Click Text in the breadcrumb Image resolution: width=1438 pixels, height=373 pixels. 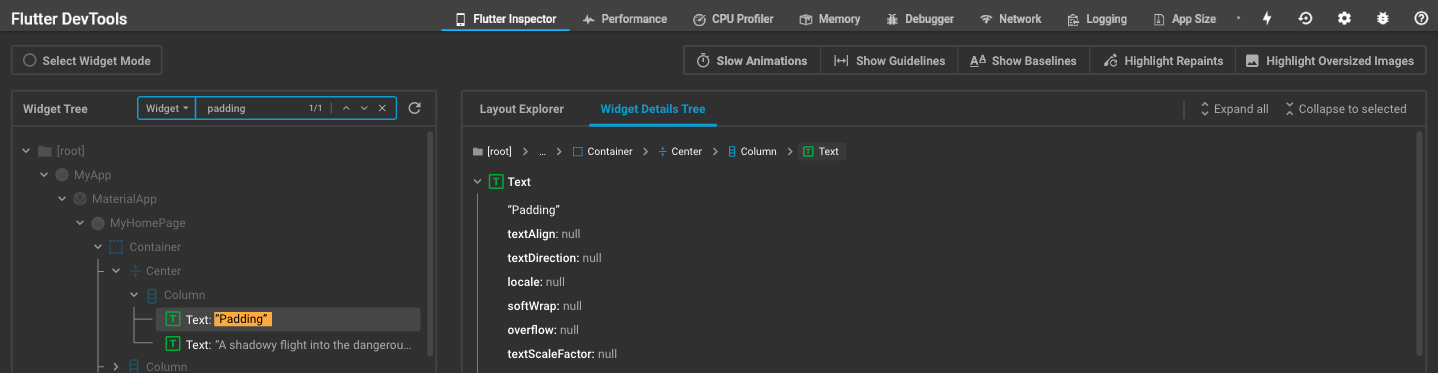(x=822, y=152)
